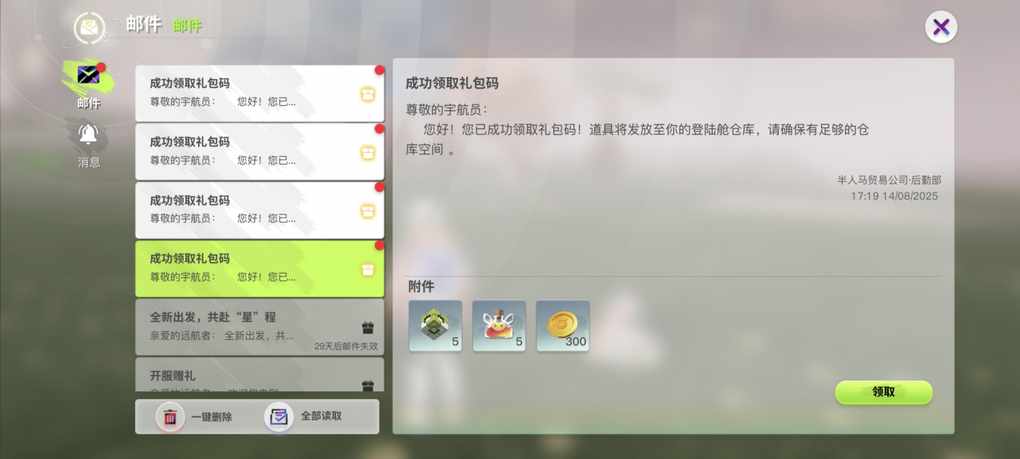Click the gift icon on 开服赠礼 mail
The image size is (1020, 459).
point(368,386)
